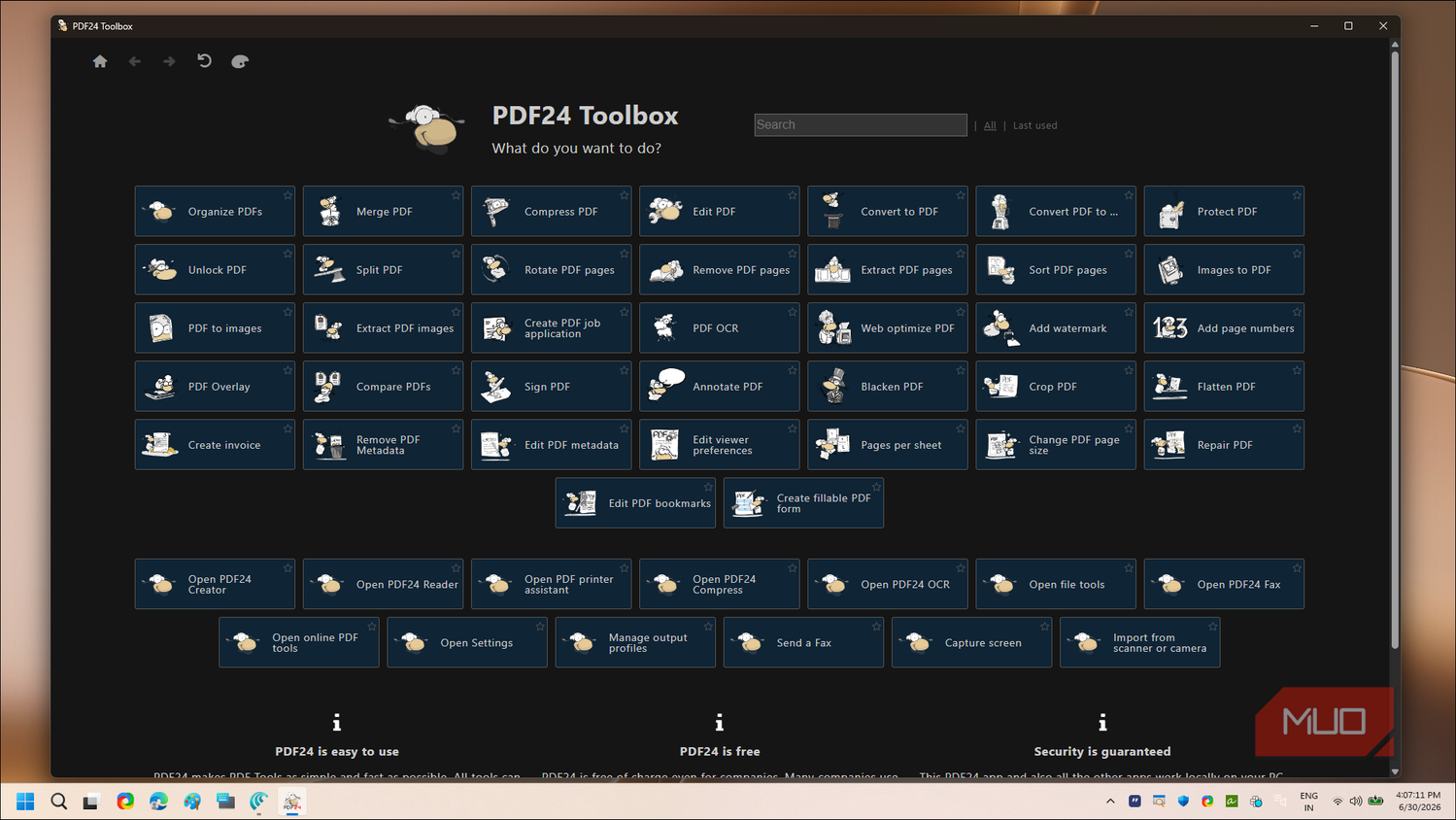
Task: Open Web optimize PDF tool
Action: pyautogui.click(x=887, y=327)
